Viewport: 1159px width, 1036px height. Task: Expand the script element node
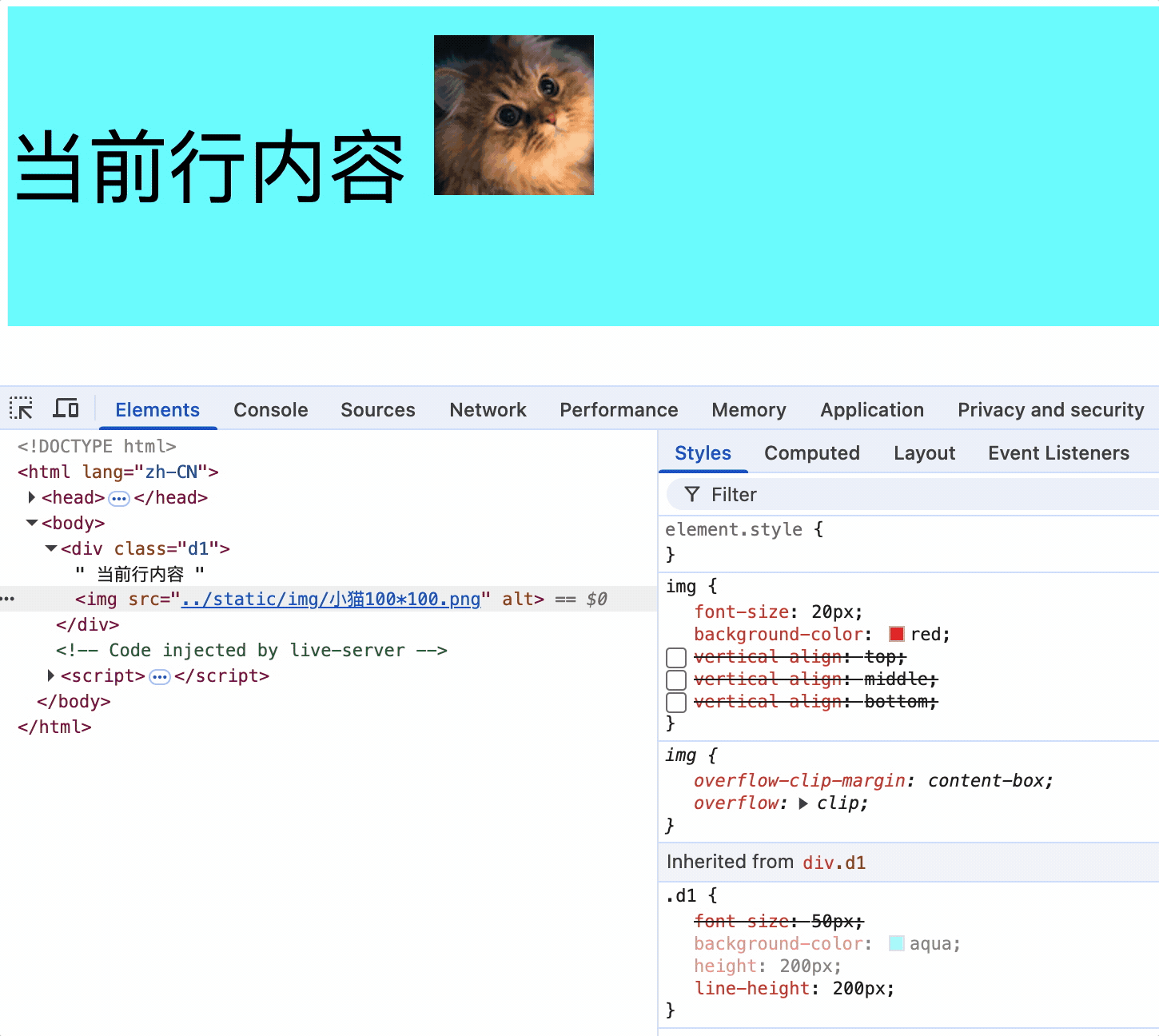[51, 675]
